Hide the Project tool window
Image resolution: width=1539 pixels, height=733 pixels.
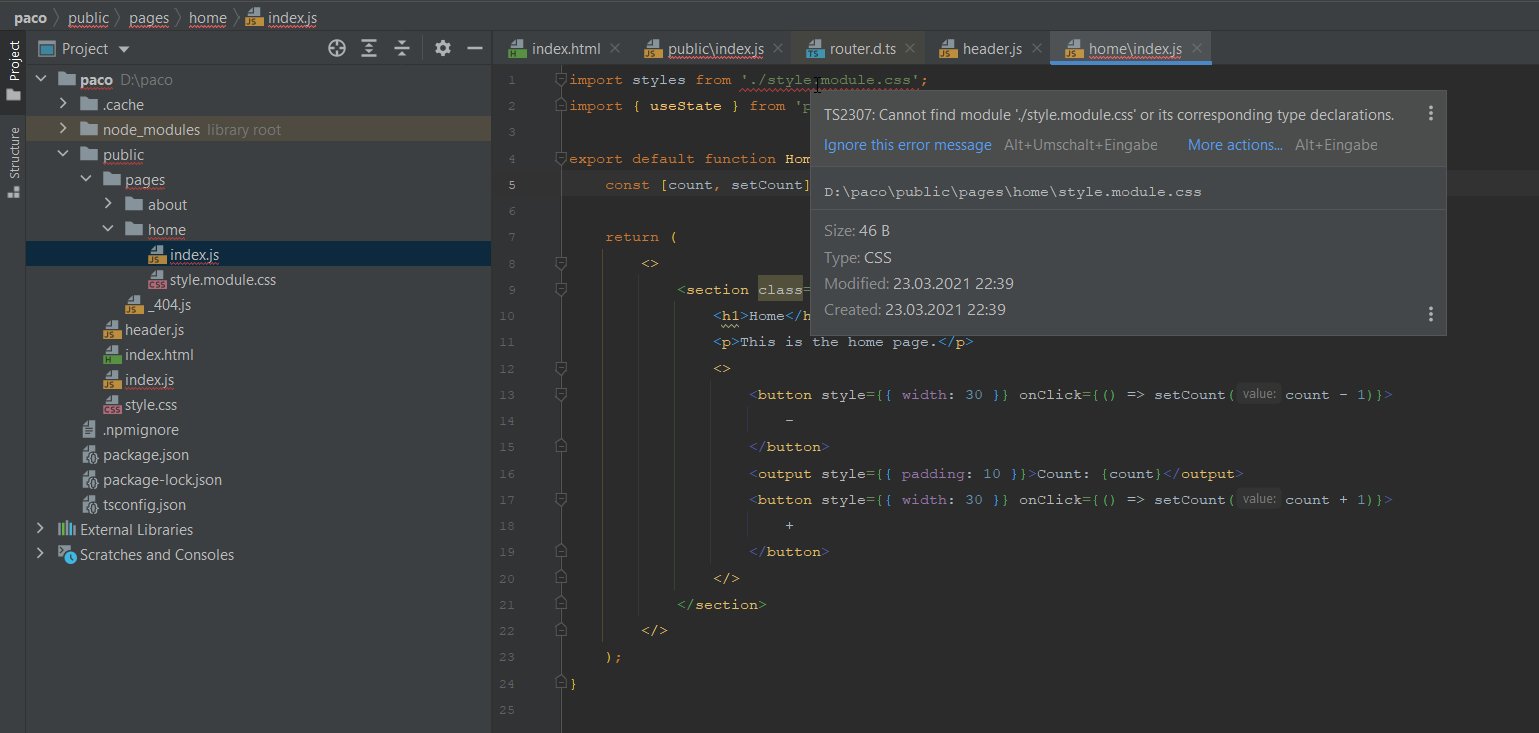click(475, 48)
